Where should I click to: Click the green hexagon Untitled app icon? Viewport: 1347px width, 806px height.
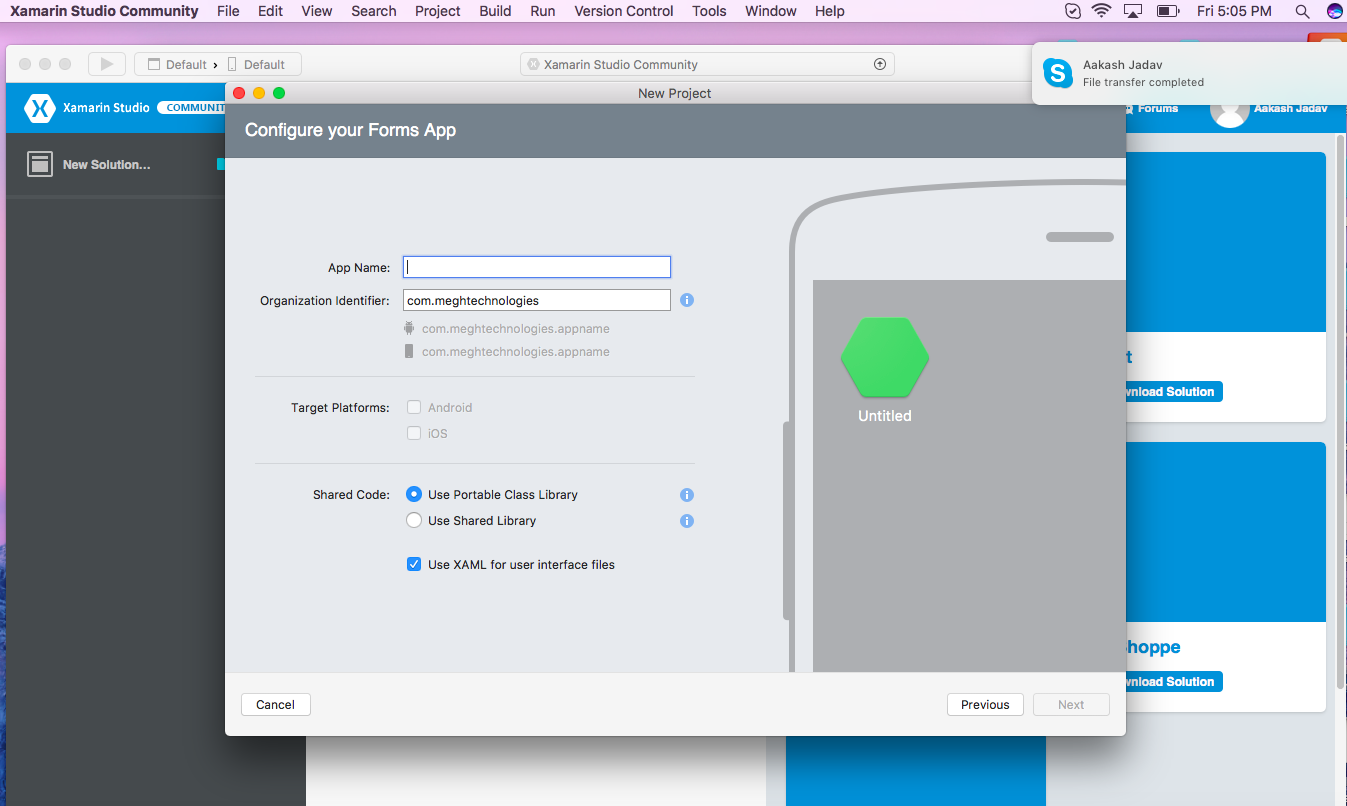[x=885, y=357]
